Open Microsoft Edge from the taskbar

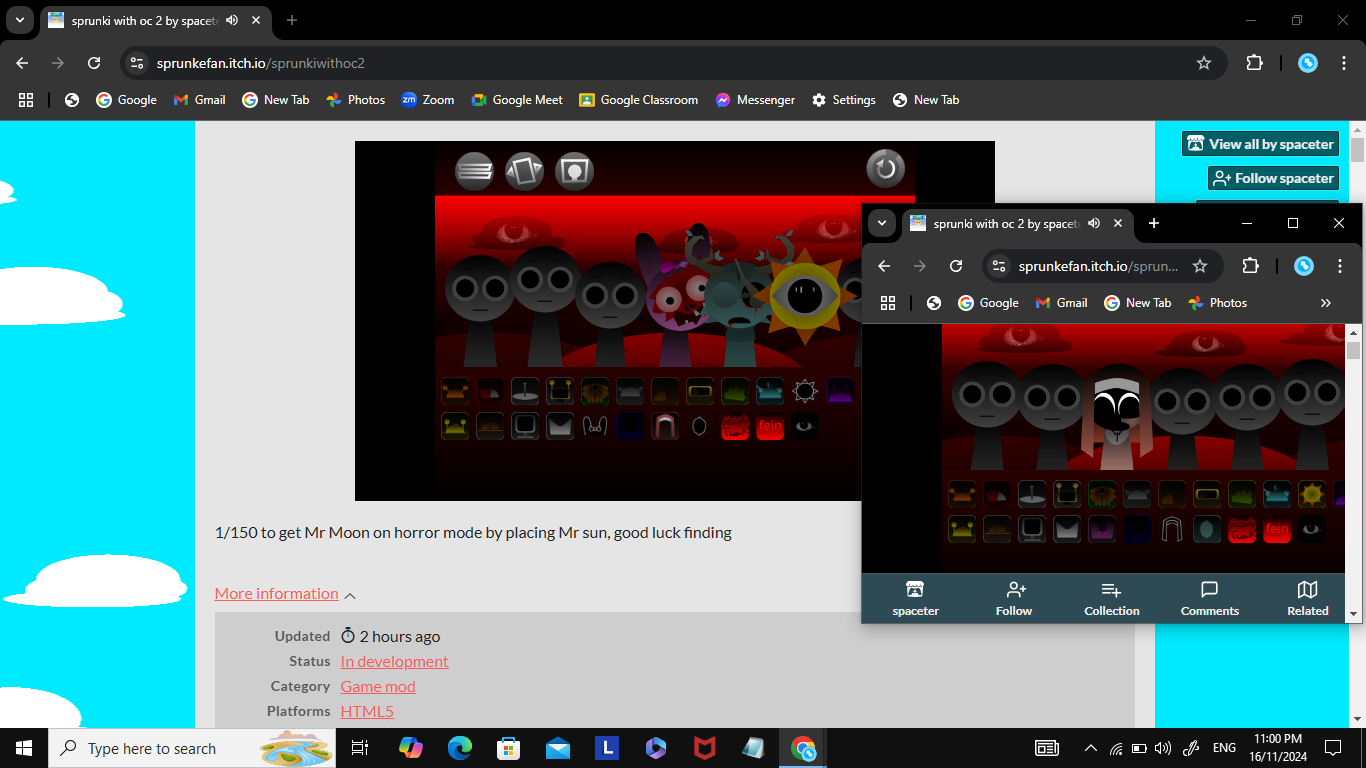pos(460,748)
